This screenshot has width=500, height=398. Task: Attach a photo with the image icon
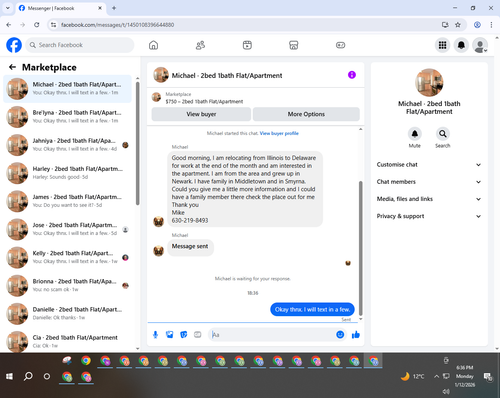pyautogui.click(x=169, y=335)
